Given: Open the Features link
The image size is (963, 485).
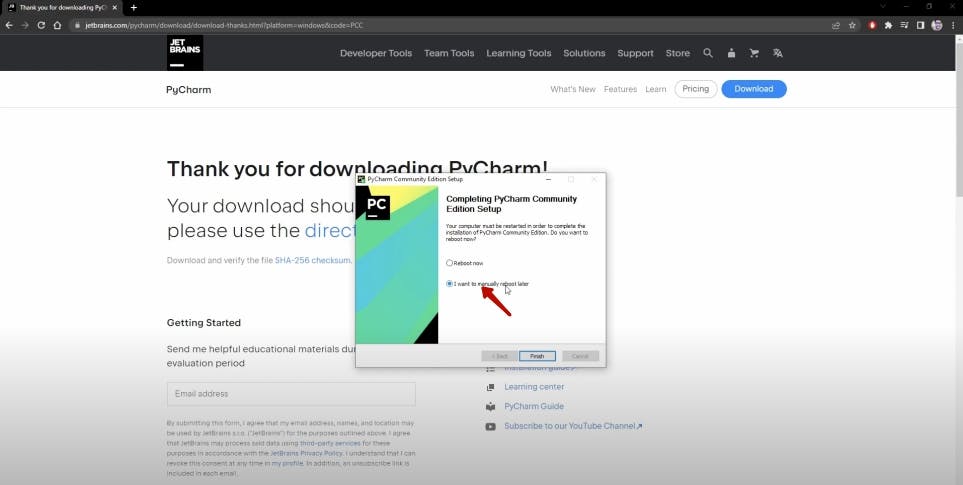Looking at the screenshot, I should (620, 90).
